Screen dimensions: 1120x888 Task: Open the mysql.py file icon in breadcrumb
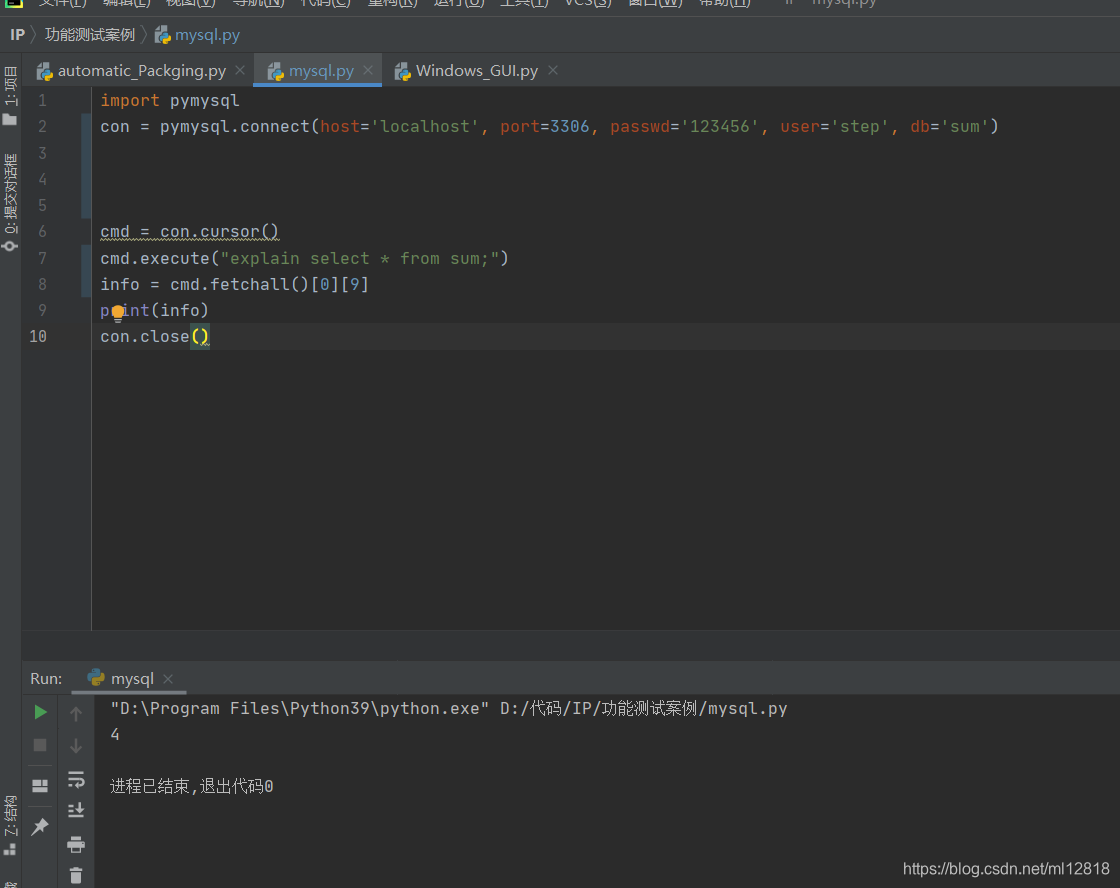point(160,34)
